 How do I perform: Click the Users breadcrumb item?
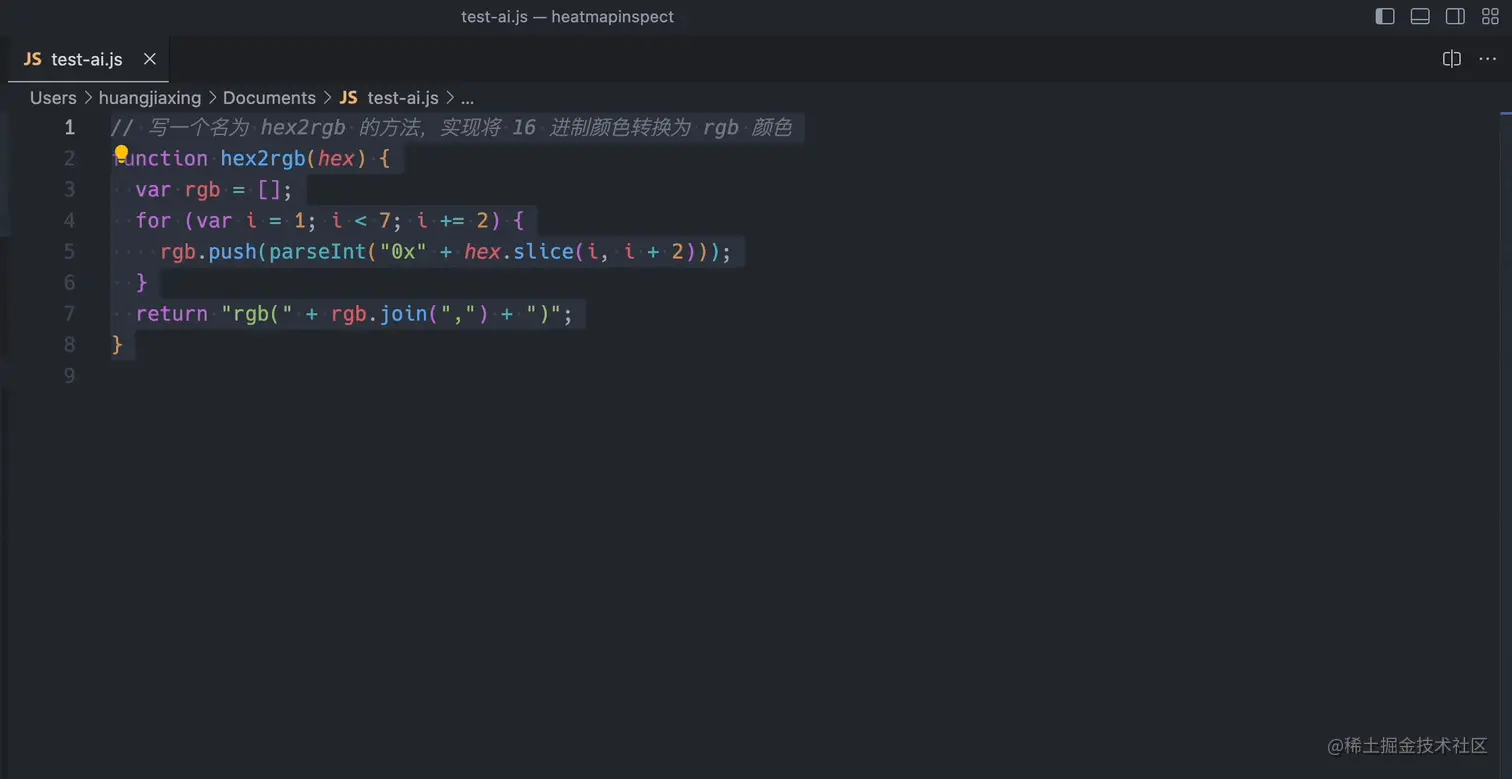tap(52, 97)
